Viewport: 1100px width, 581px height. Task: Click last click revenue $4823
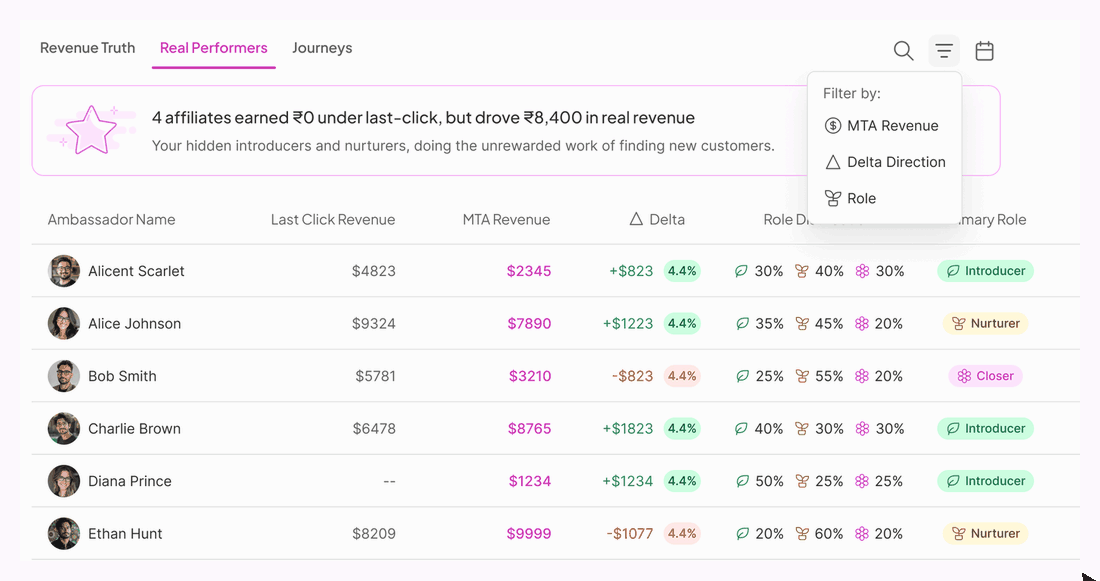[374, 271]
